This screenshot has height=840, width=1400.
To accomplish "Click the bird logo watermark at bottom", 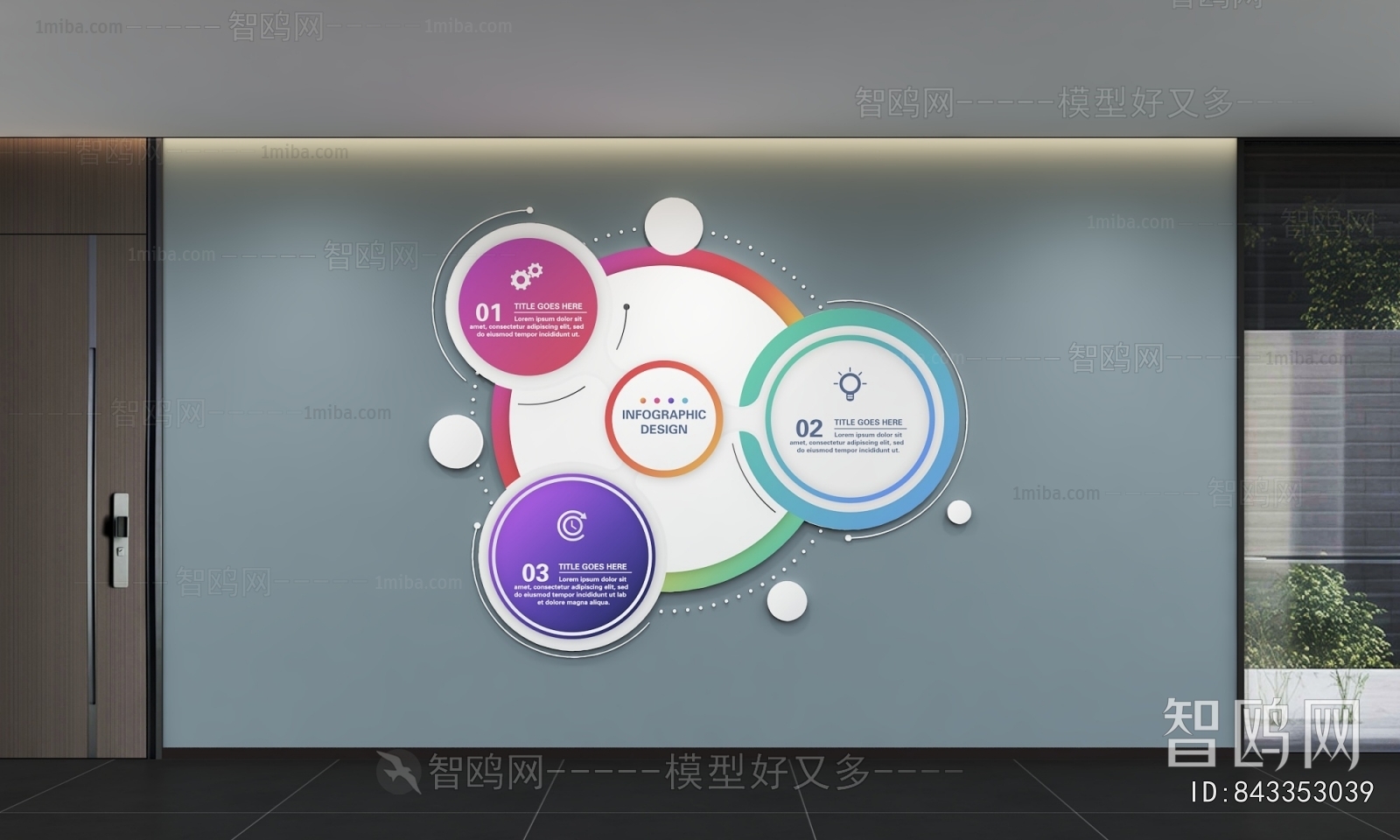I will 398,772.
